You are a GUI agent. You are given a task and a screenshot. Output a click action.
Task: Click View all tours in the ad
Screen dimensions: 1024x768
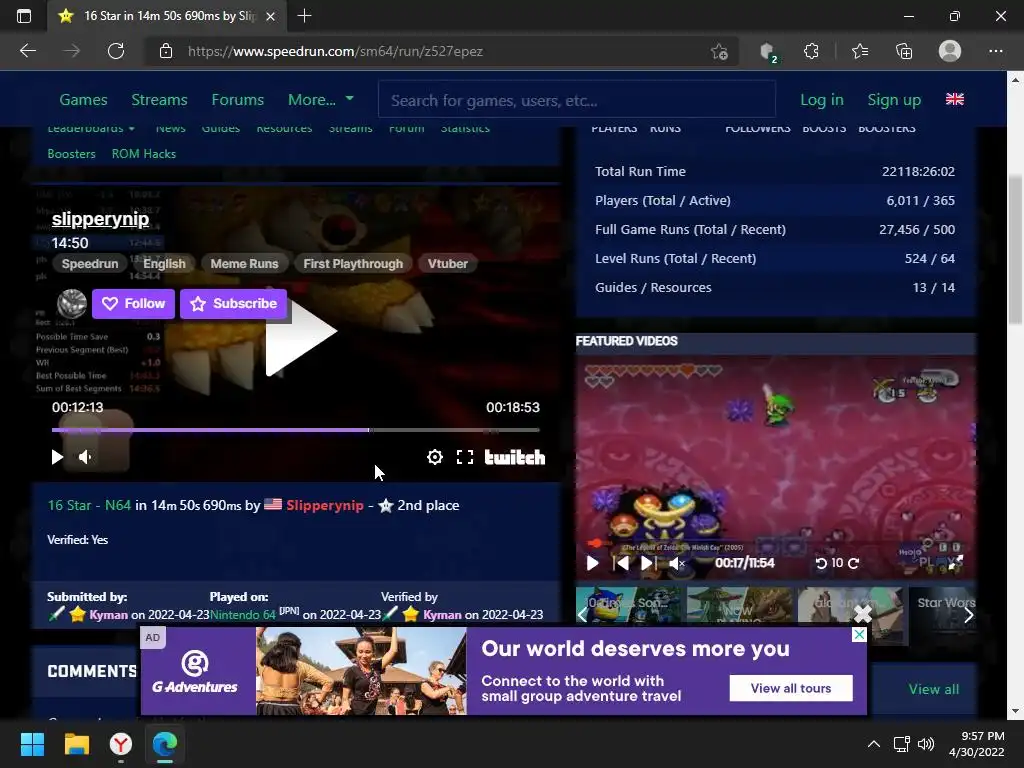pos(791,688)
